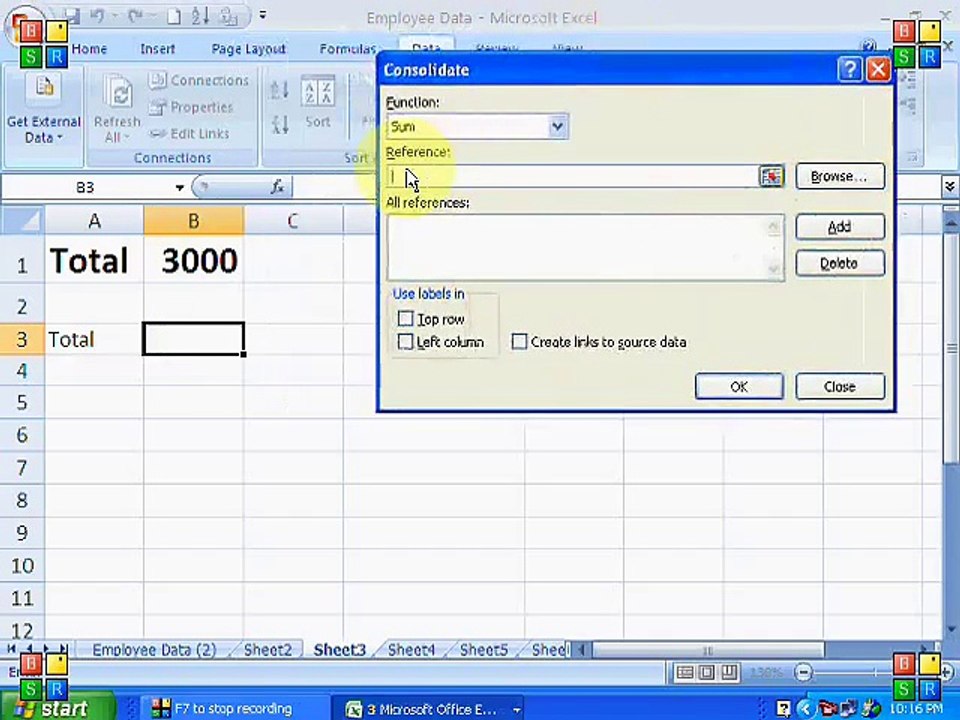
Task: Click the Delete button in Consolidate
Action: [839, 263]
